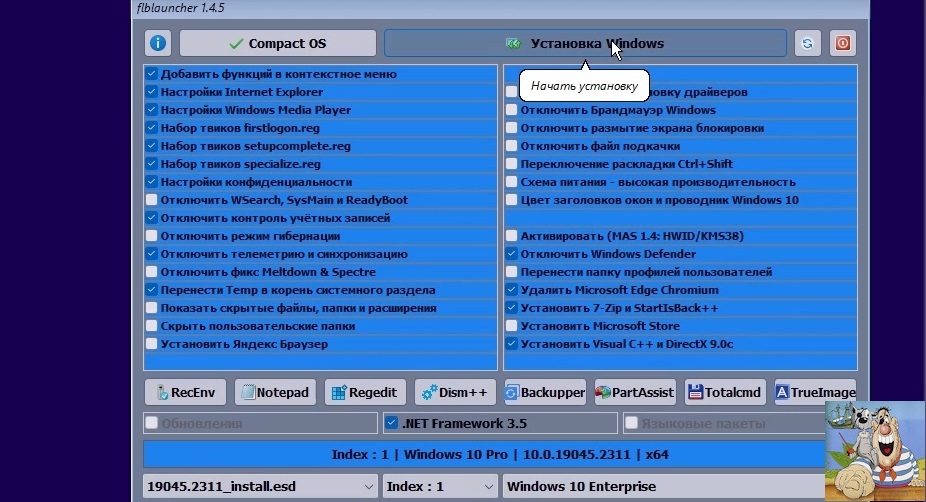926x502 pixels.
Task: Uncheck Настройки конфиденциальности
Action: tap(152, 182)
